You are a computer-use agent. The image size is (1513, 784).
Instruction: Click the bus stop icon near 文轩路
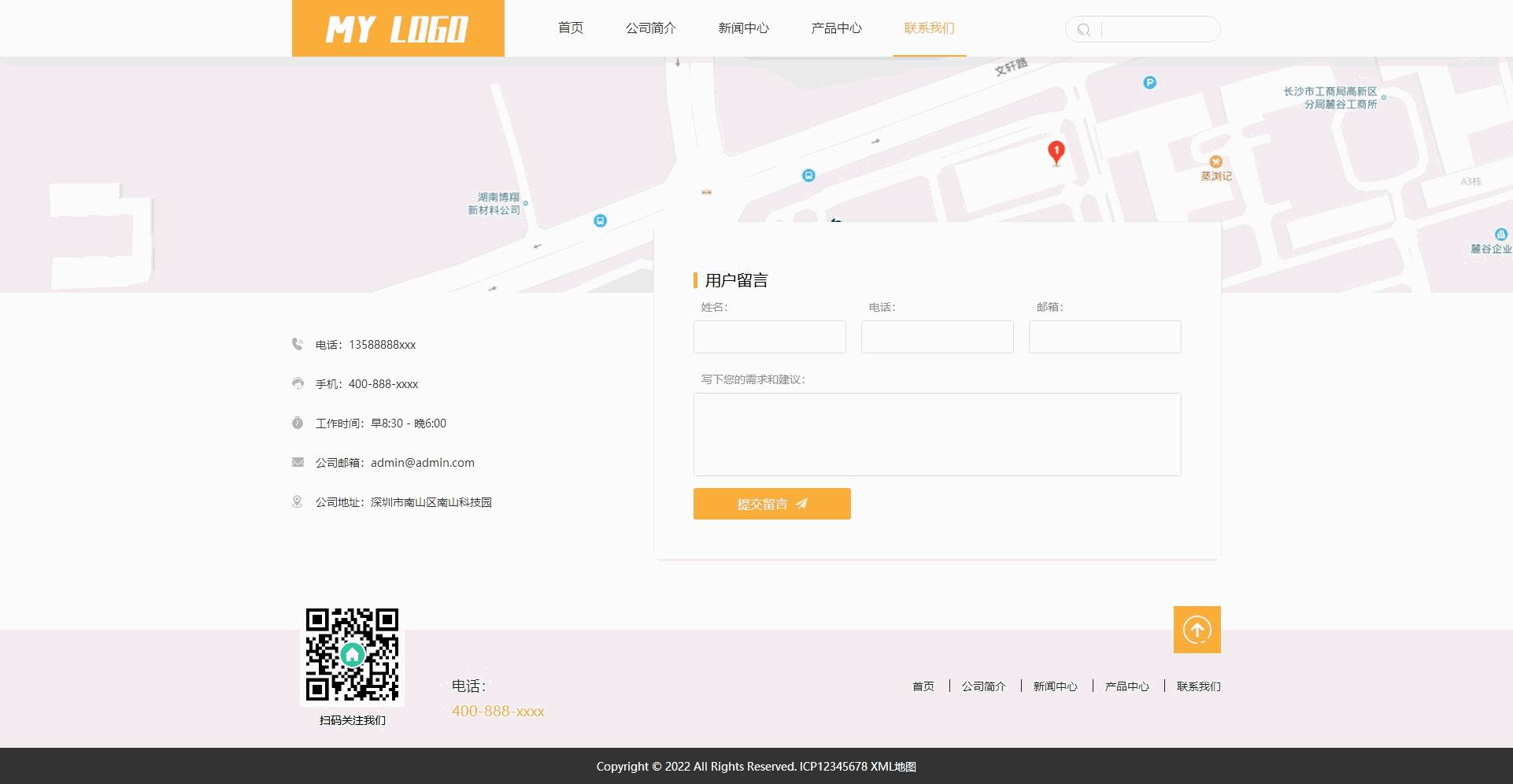(x=808, y=176)
